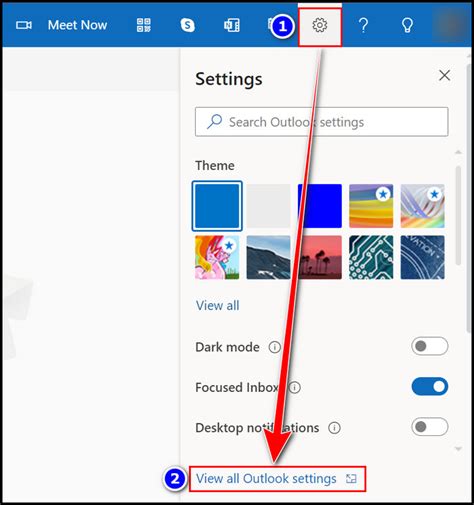Click the magnifier icon in settings search
The image size is (474, 505).
(x=214, y=122)
